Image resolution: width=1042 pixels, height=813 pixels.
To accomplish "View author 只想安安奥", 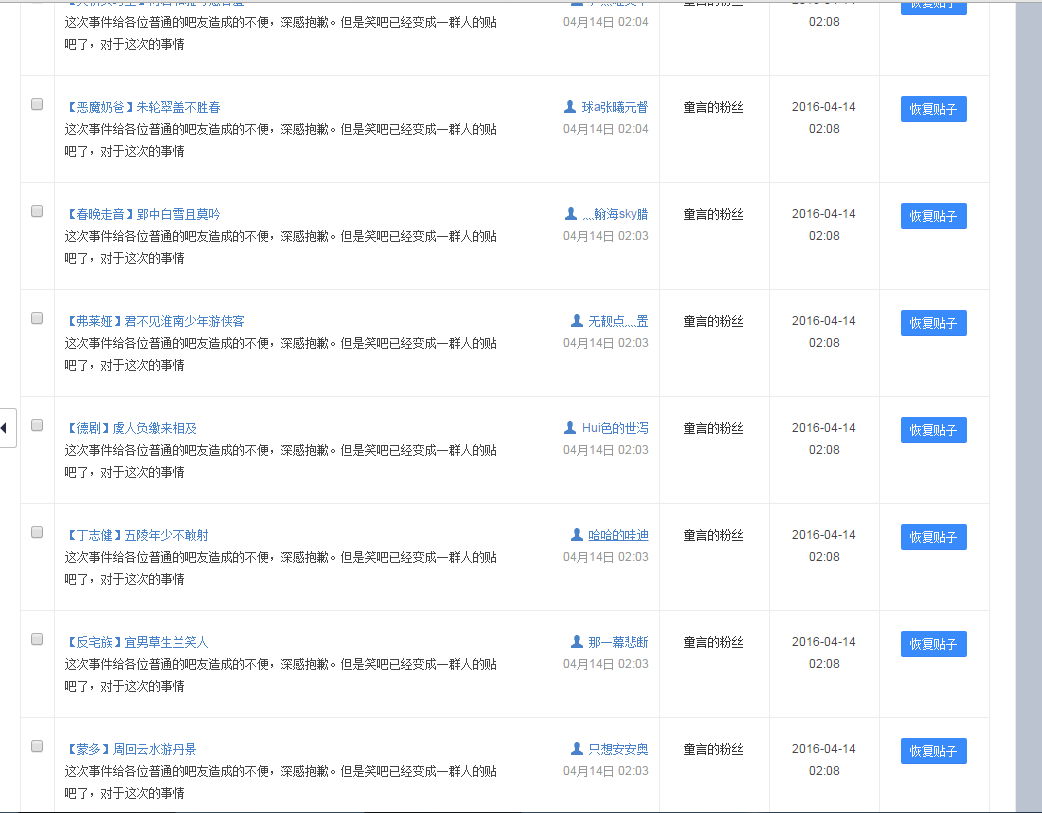I will click(x=618, y=749).
